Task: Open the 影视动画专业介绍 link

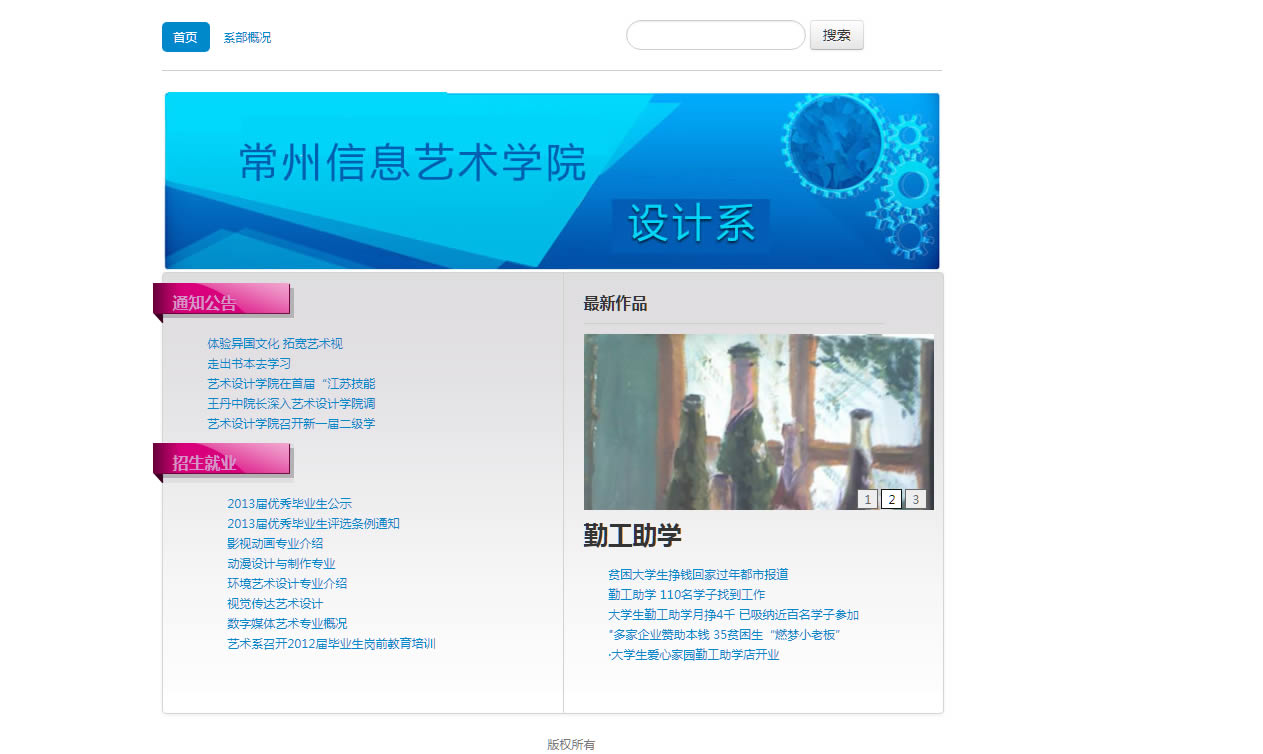Action: coord(275,544)
